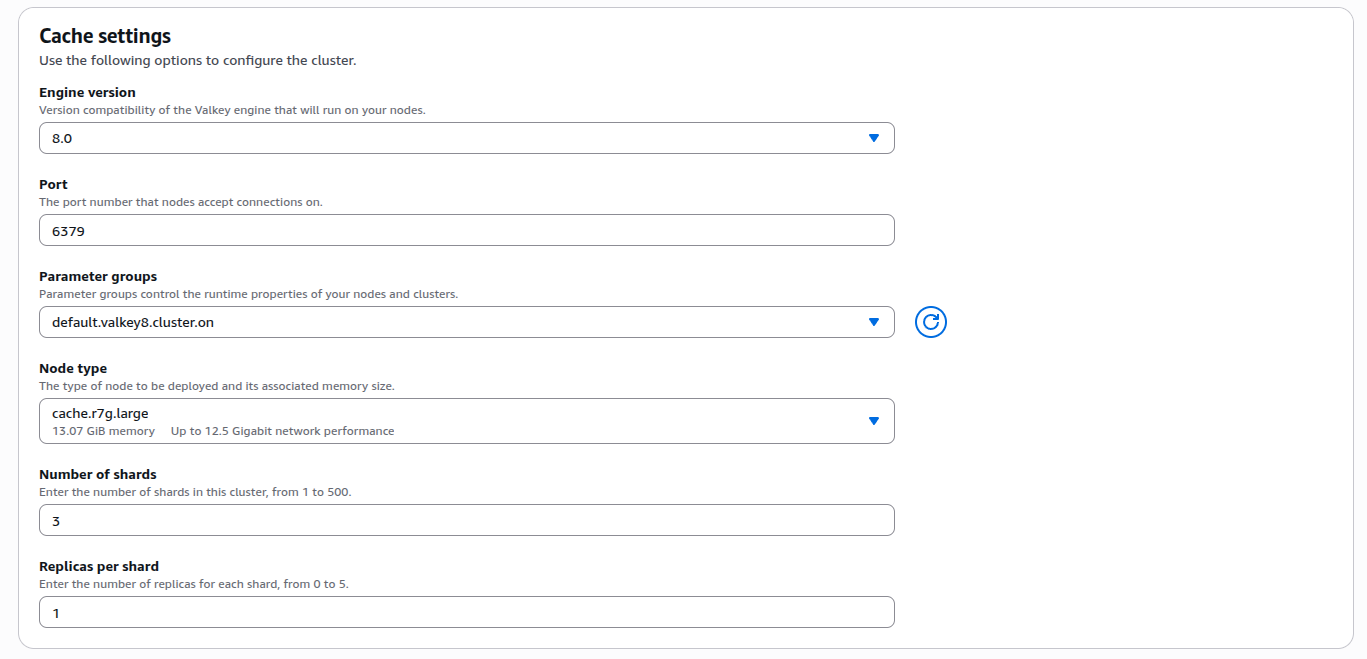Viewport: 1367px width, 659px height.
Task: Select the Replicas per shard input box
Action: [x=466, y=612]
